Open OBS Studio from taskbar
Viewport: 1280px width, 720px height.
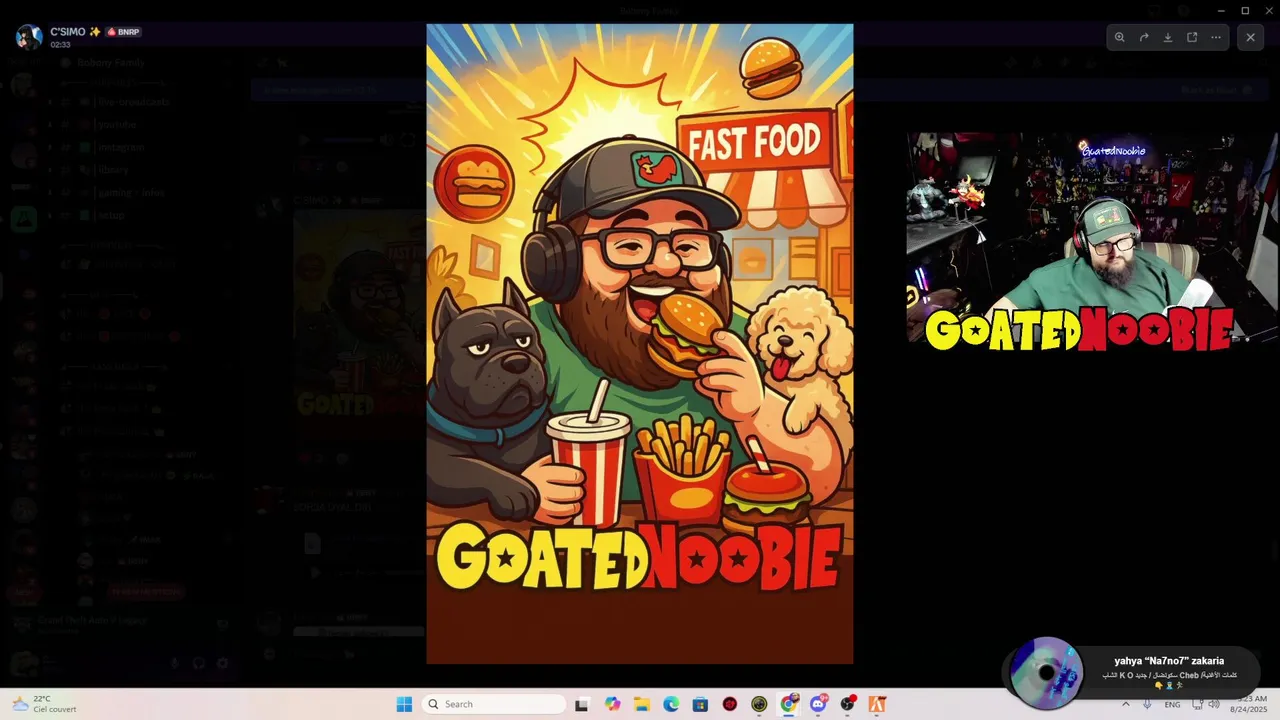click(848, 704)
